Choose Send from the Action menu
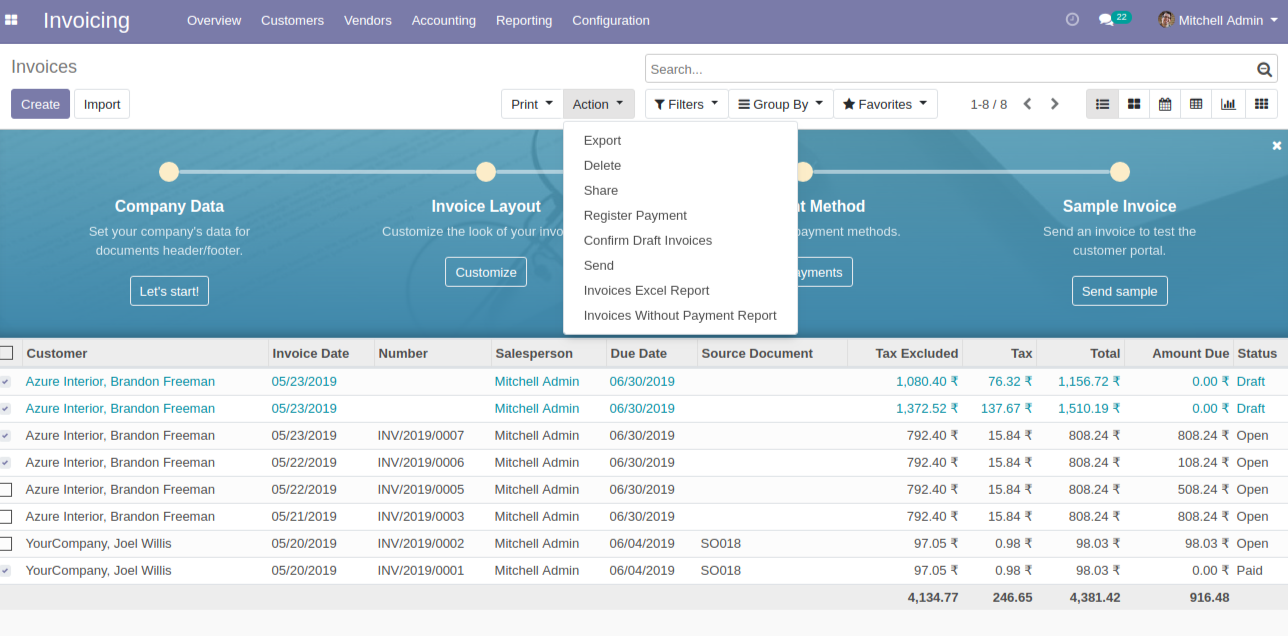Viewport: 1288px width, 636px height. coord(680,266)
